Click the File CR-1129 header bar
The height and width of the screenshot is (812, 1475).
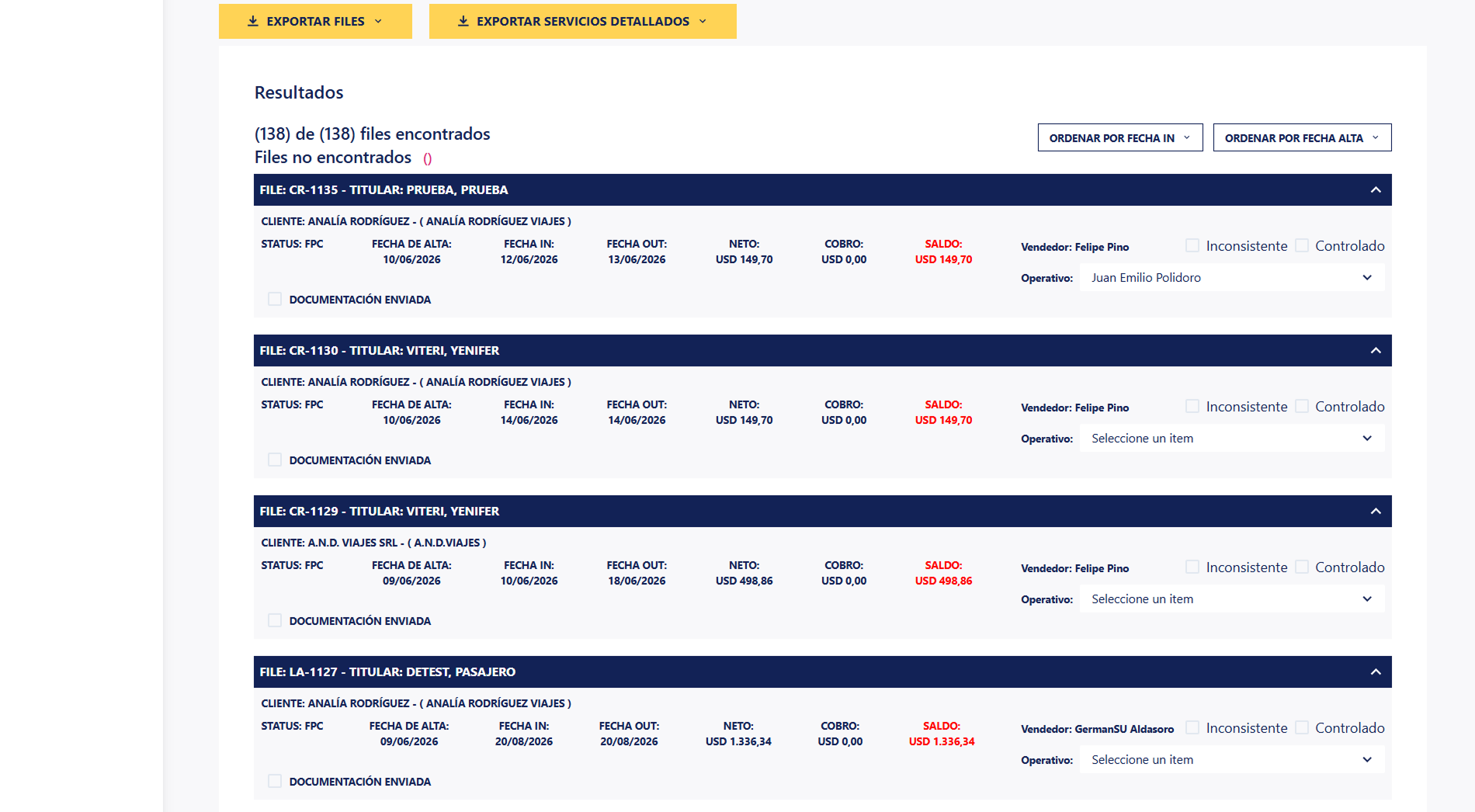(822, 512)
